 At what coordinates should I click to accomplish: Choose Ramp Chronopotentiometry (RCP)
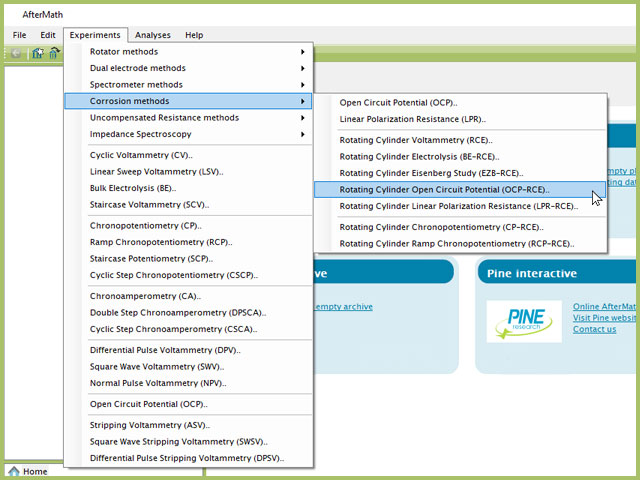[188, 242]
